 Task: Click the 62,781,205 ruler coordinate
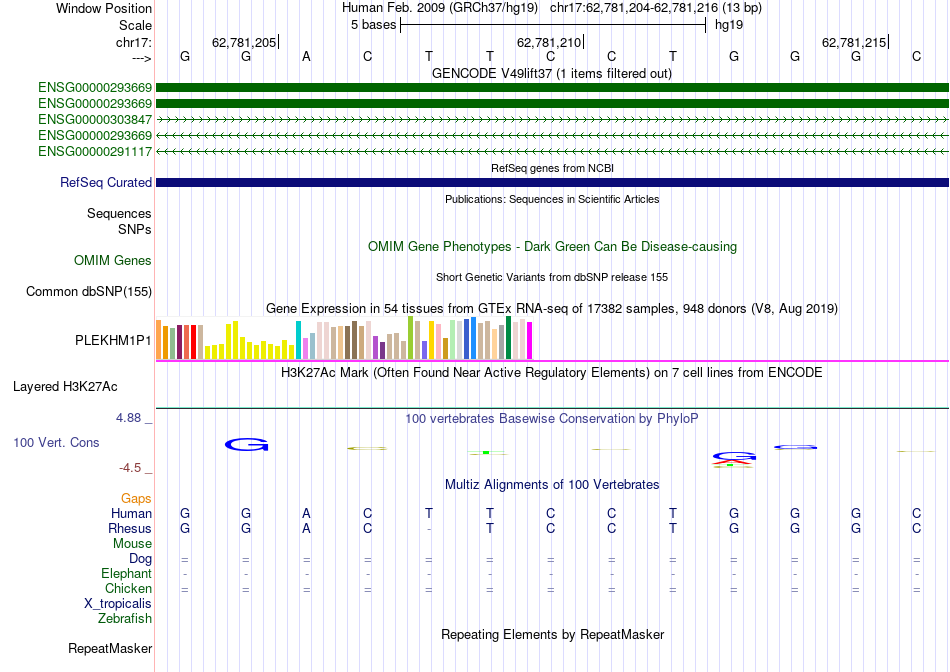[x=244, y=42]
